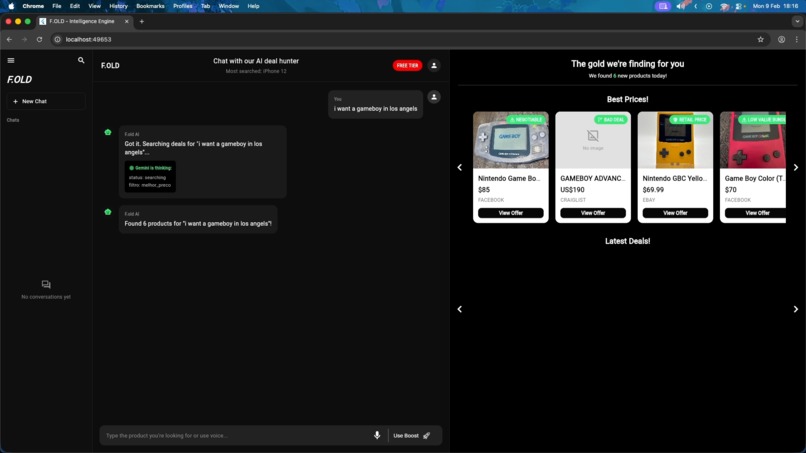Open the Bookmarks menu
Image resolution: width=806 pixels, height=453 pixels.
150,6
